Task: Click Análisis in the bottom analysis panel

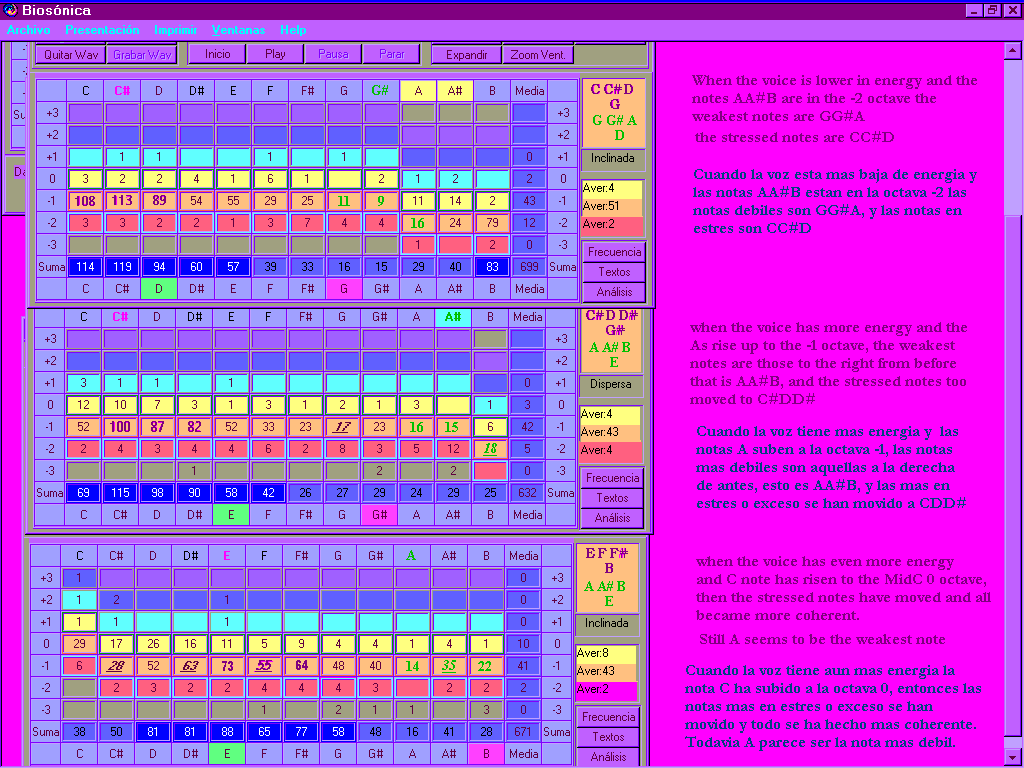Action: coord(609,757)
